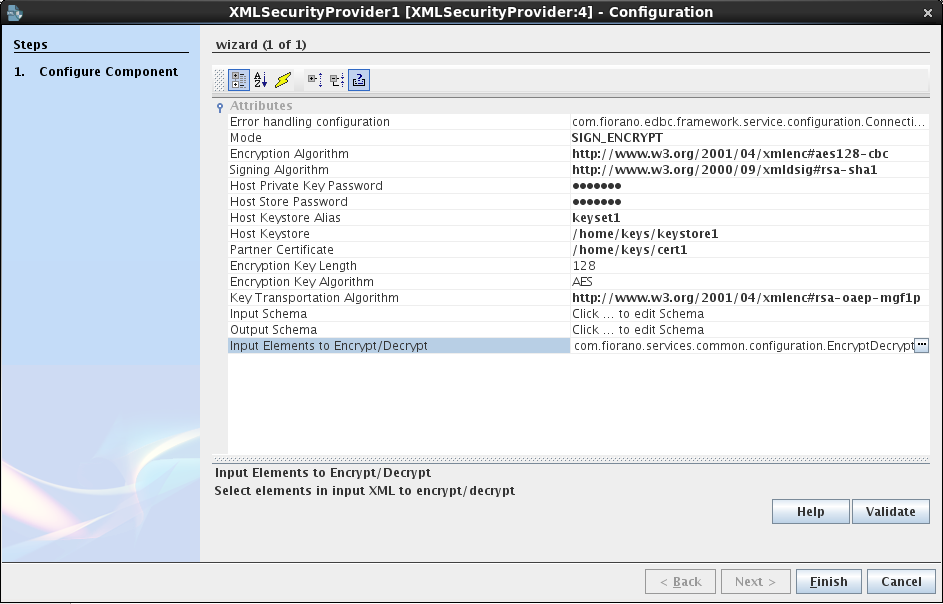Select Host Store Password label

[289, 202]
